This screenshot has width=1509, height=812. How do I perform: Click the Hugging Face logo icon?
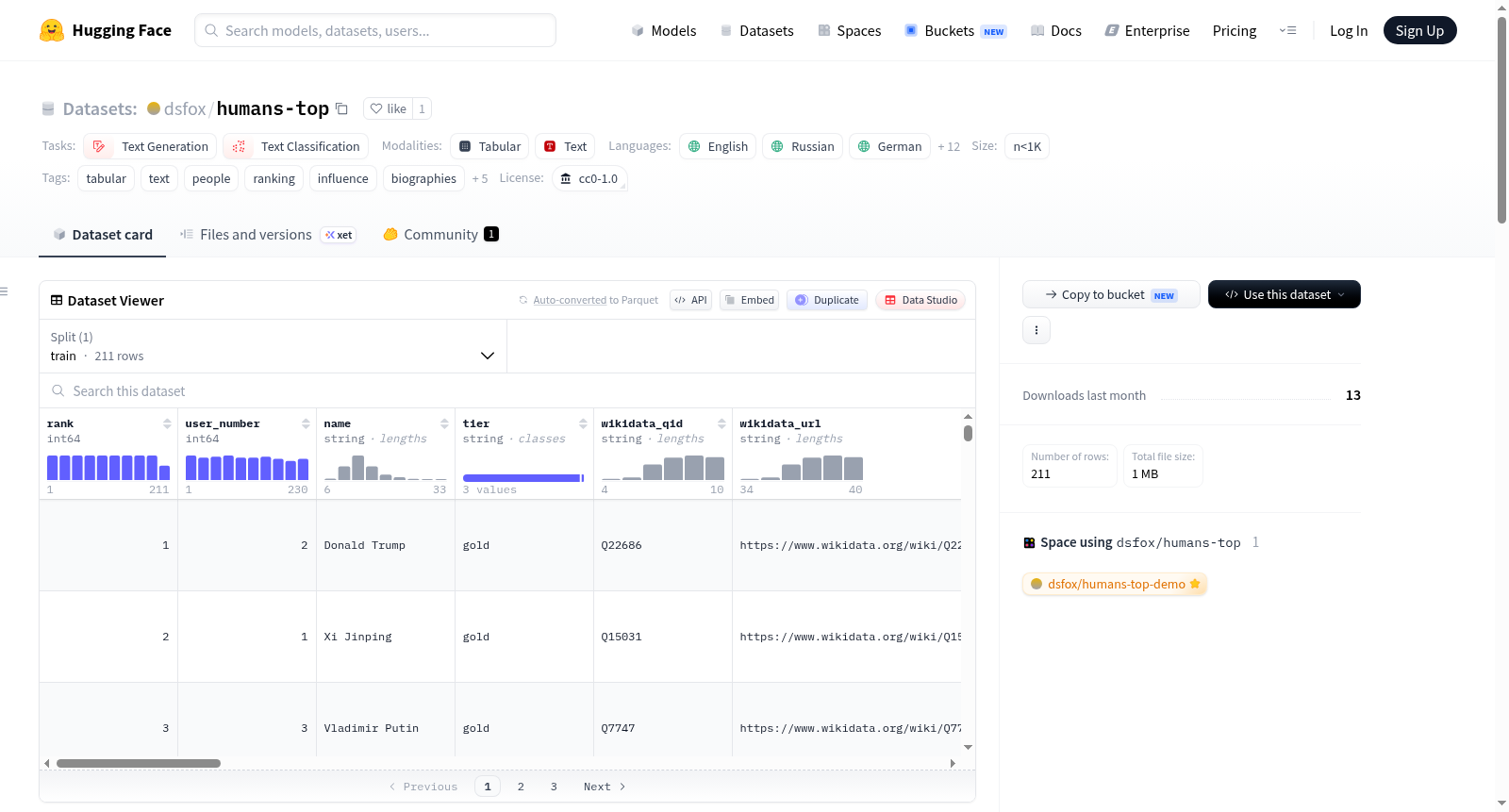click(x=52, y=30)
